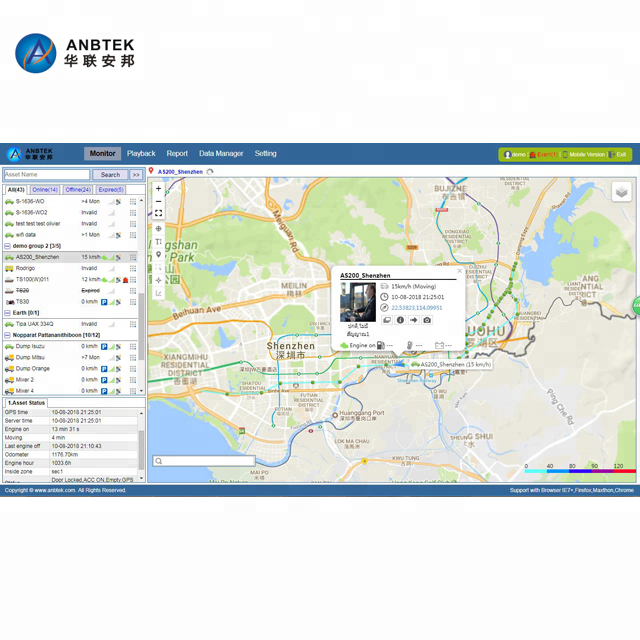Image resolution: width=640 pixels, height=640 pixels.
Task: Click the AS200_Shenzhen title above map
Action: 180,172
